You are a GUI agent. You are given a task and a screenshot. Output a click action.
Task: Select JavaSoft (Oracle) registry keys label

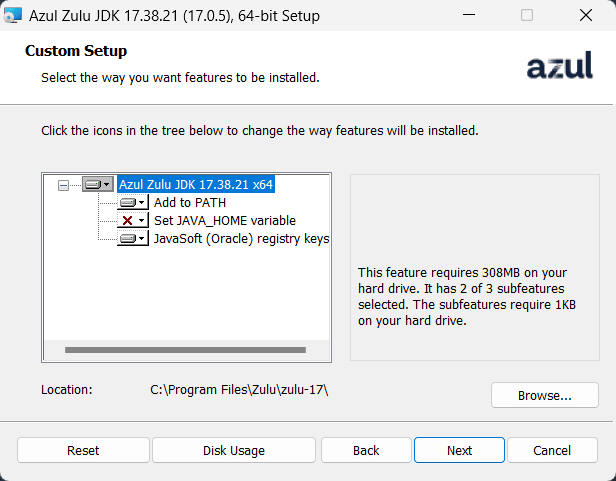click(241, 239)
